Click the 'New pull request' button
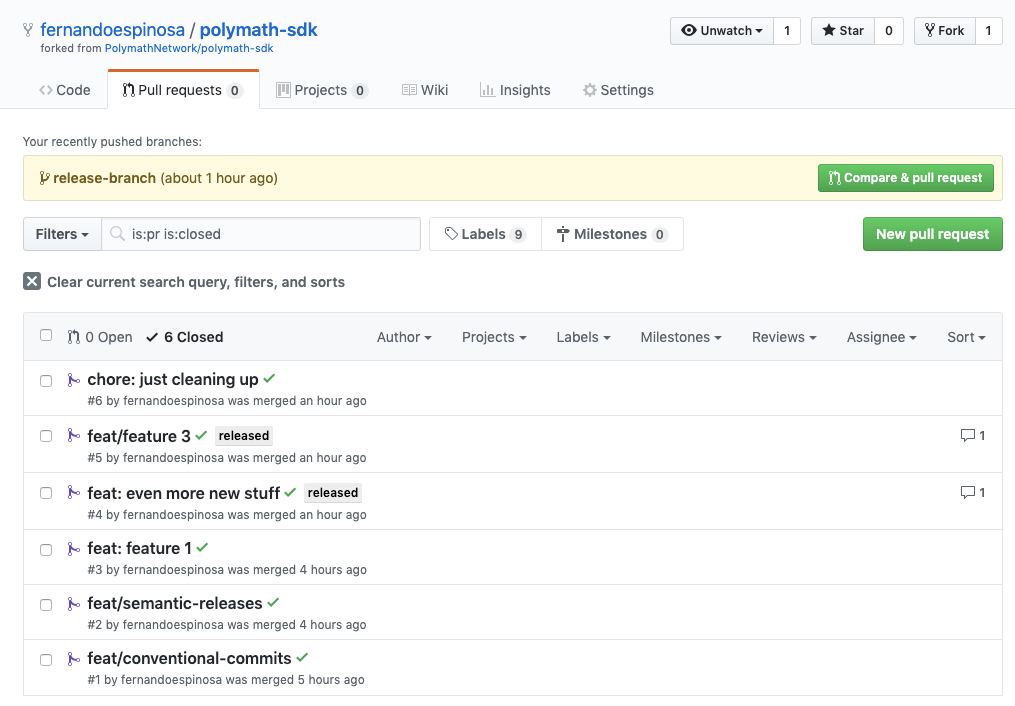 click(x=932, y=234)
